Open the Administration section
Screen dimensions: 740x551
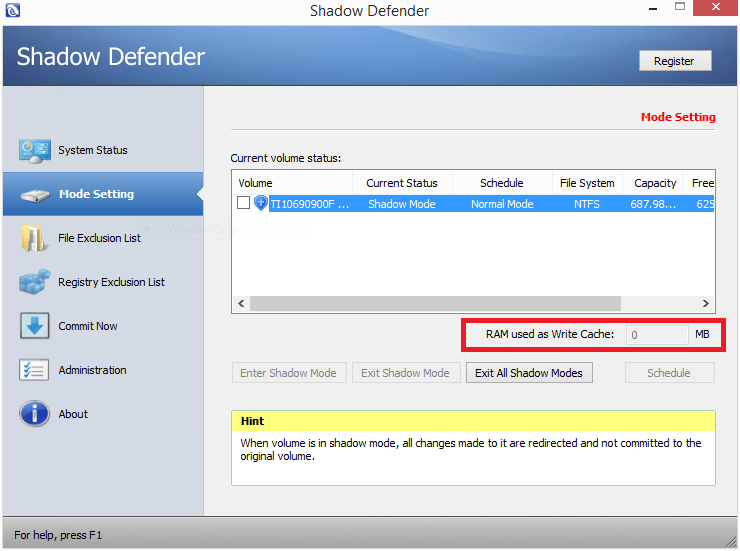pyautogui.click(x=92, y=370)
